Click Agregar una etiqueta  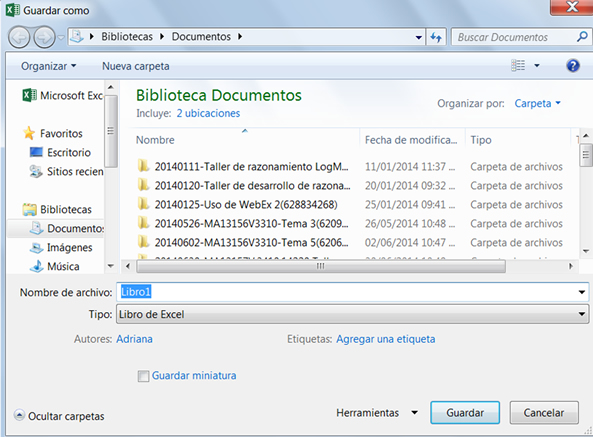pyautogui.click(x=386, y=339)
